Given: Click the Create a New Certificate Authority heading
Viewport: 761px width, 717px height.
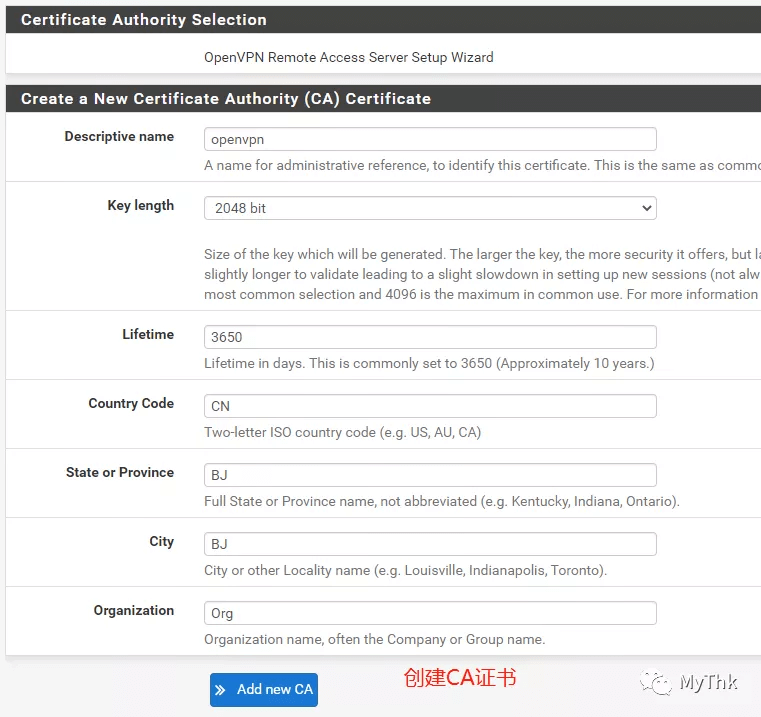Looking at the screenshot, I should (x=226, y=99).
